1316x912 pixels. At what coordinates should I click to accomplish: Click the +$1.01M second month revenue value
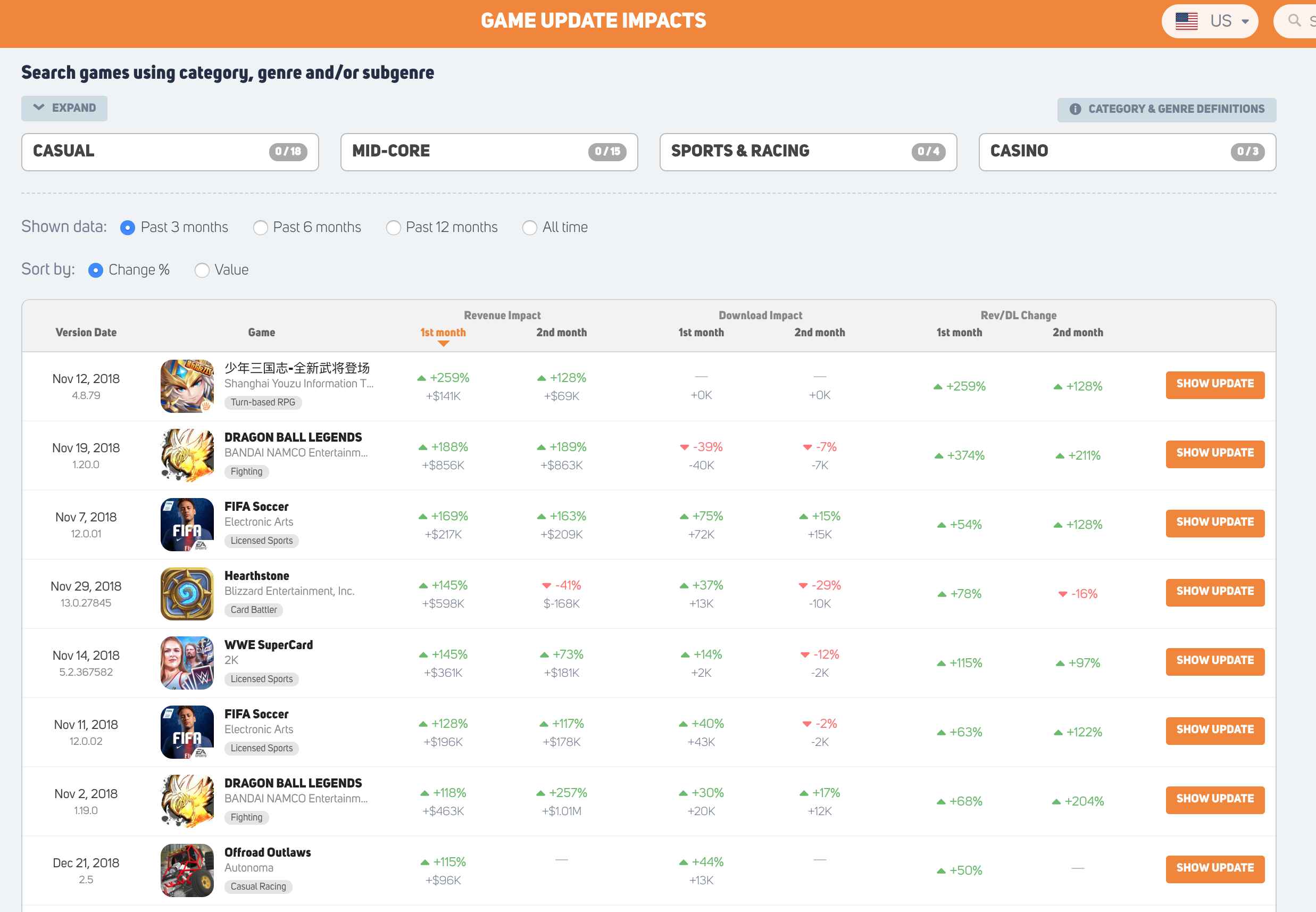[562, 811]
